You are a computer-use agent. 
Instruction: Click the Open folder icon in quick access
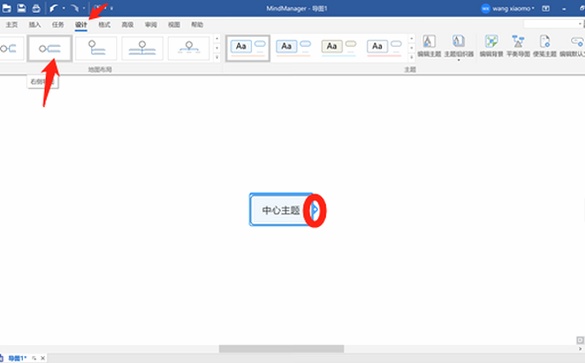pos(6,8)
